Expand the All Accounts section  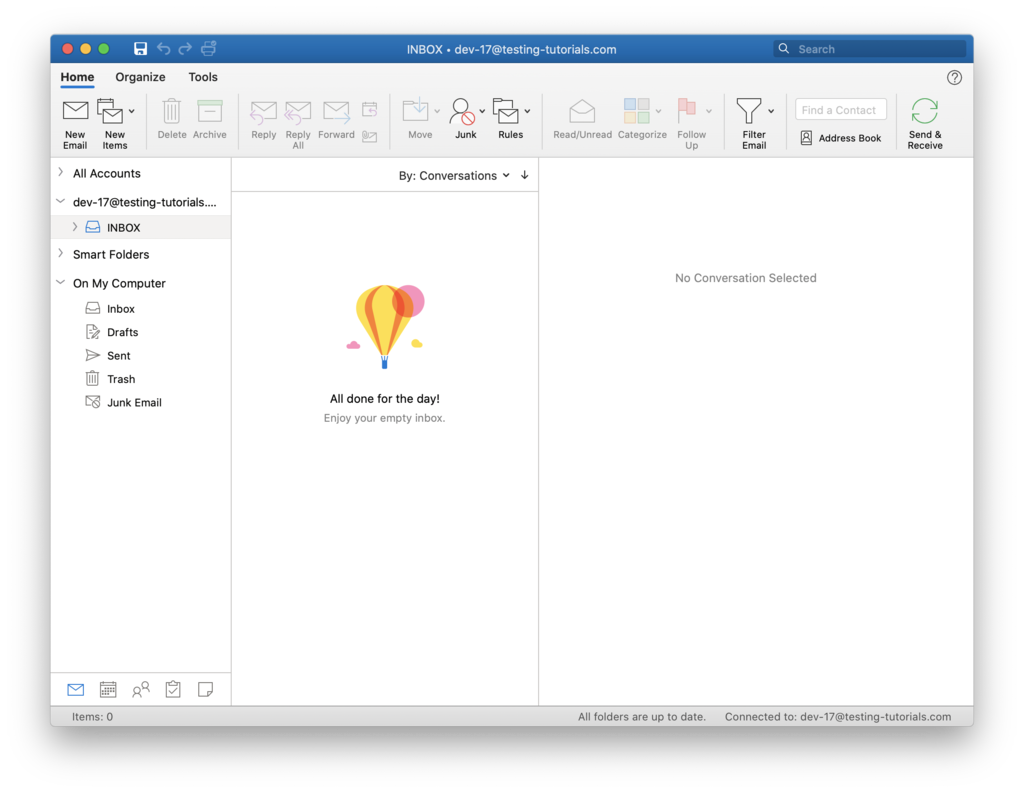[61, 173]
